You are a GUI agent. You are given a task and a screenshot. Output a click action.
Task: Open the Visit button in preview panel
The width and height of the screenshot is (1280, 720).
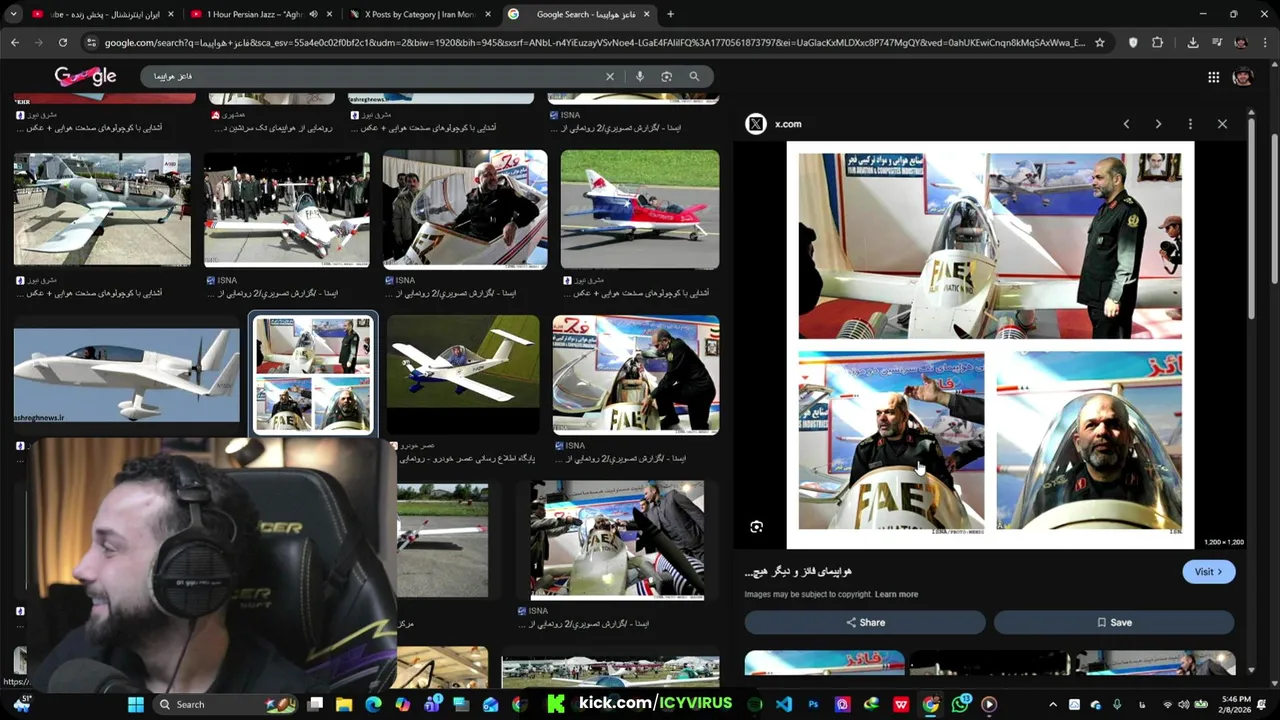click(x=1208, y=572)
